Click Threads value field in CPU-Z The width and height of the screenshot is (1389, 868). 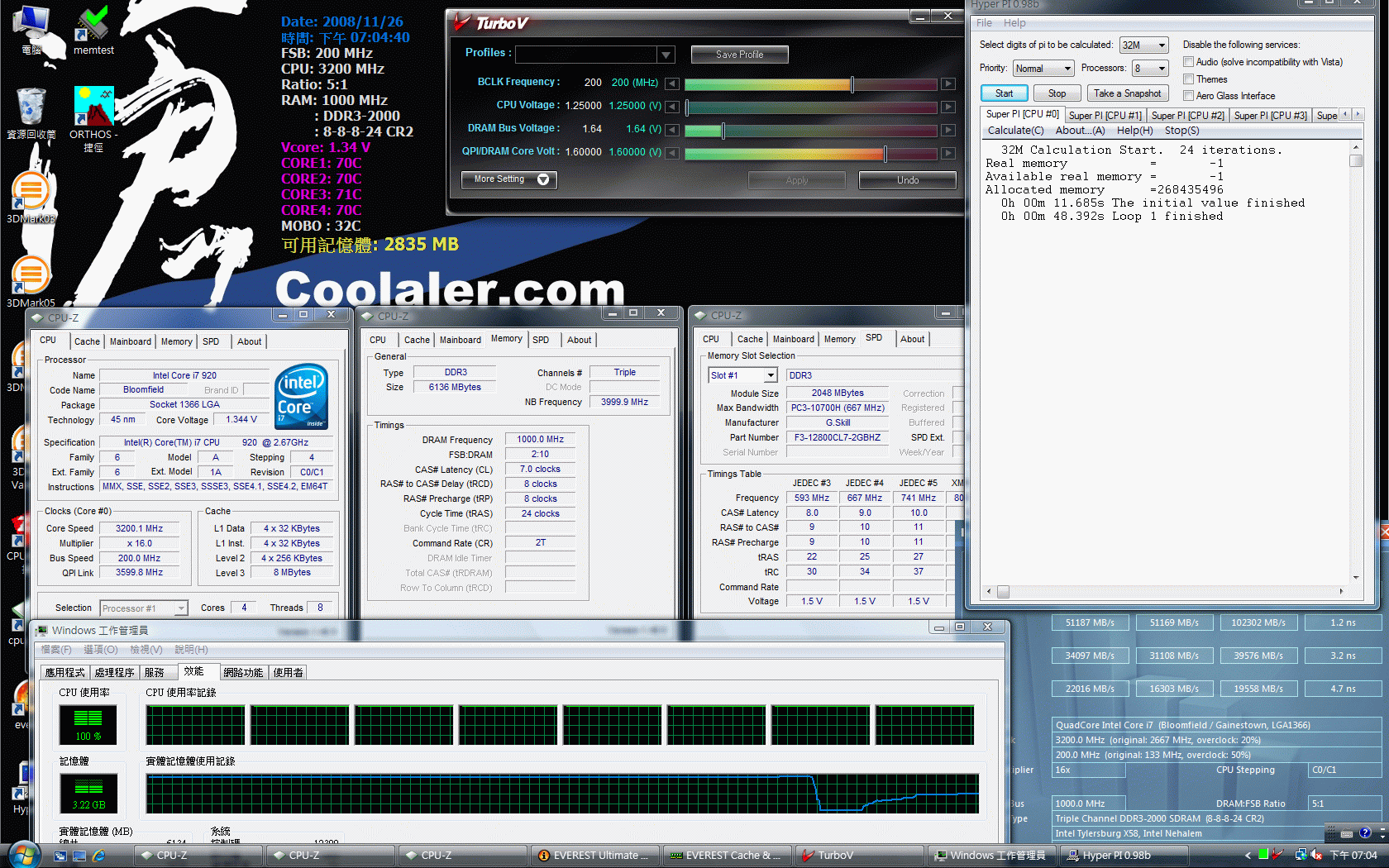click(x=320, y=608)
